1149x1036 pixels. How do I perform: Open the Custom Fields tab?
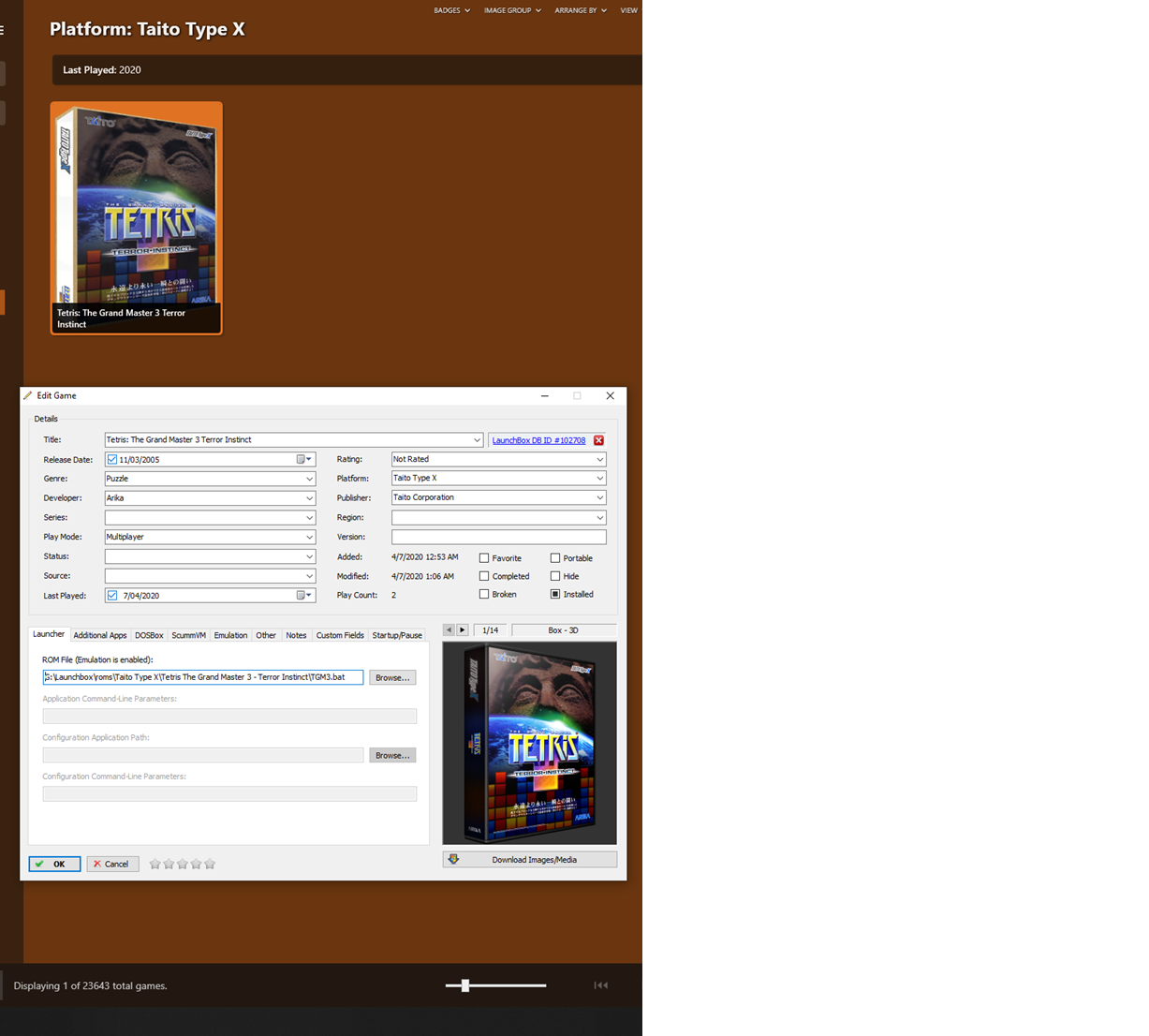(x=340, y=635)
